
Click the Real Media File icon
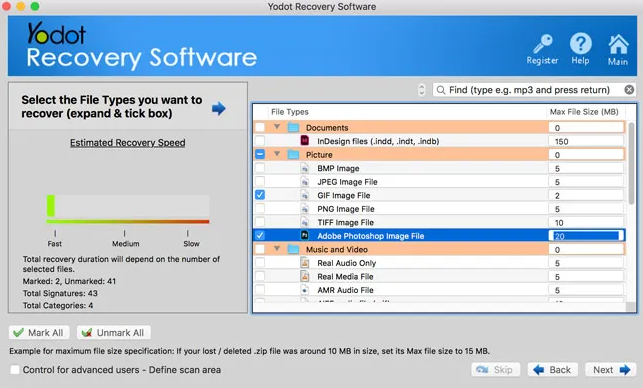click(x=305, y=276)
